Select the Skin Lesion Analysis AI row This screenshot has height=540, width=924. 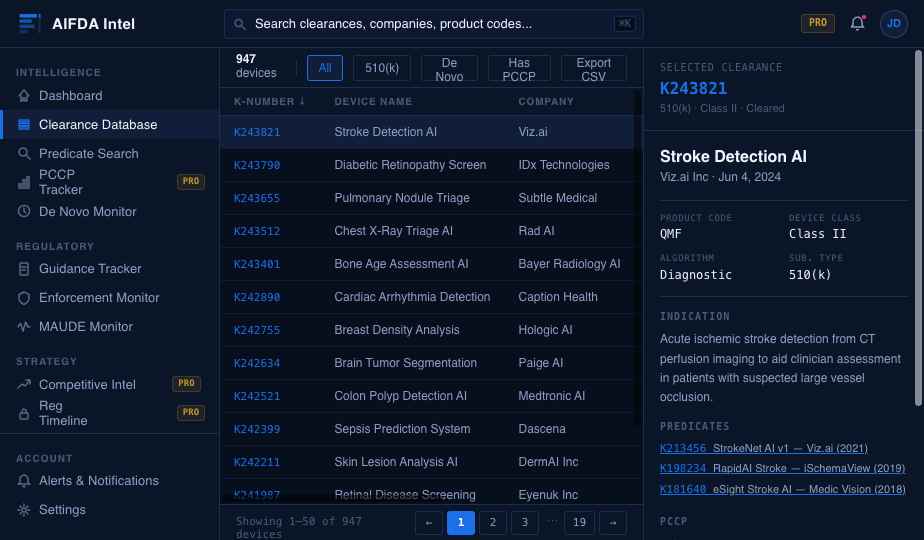click(431, 462)
